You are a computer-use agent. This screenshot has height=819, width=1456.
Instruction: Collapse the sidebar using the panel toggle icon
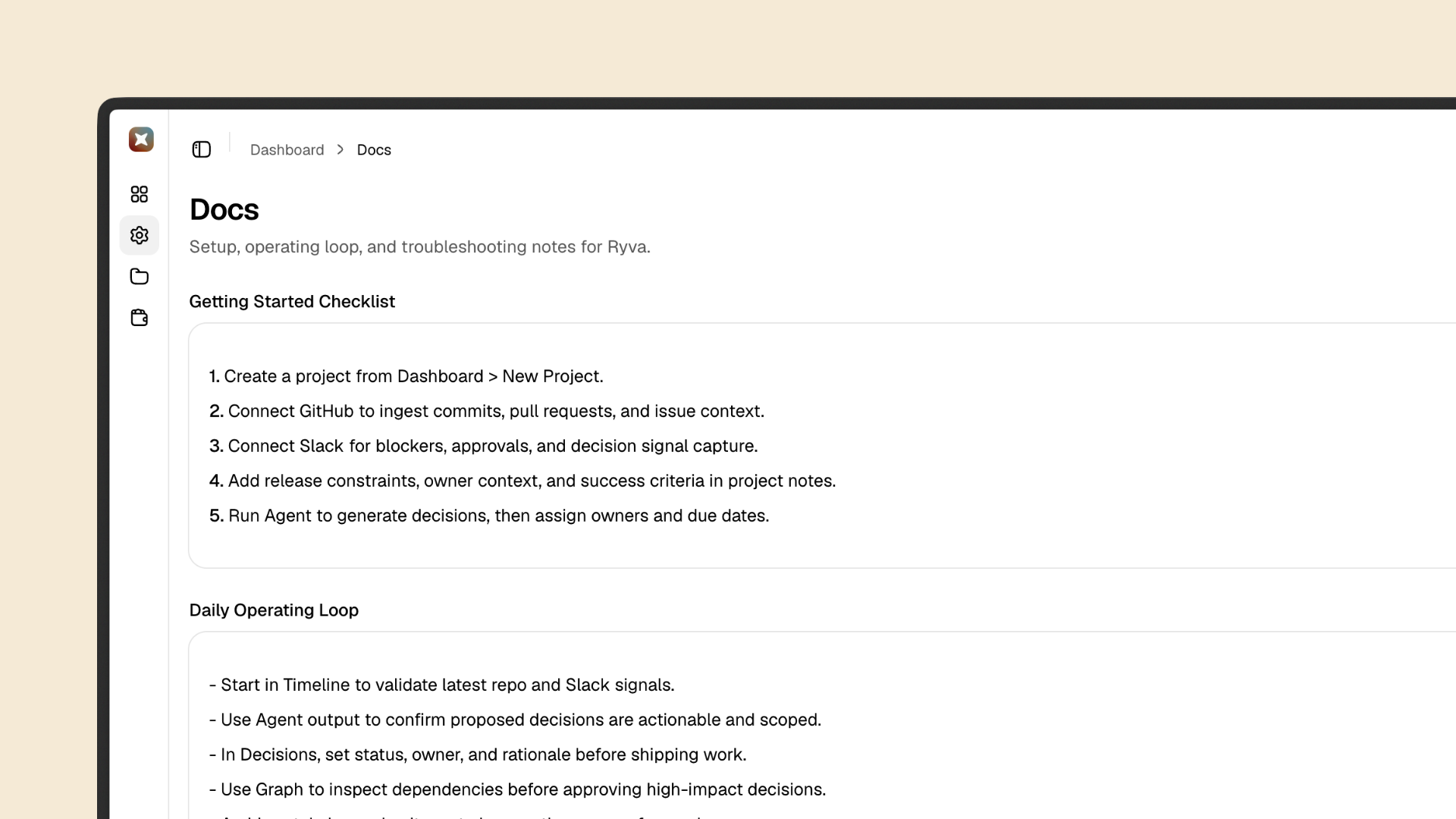coord(201,149)
